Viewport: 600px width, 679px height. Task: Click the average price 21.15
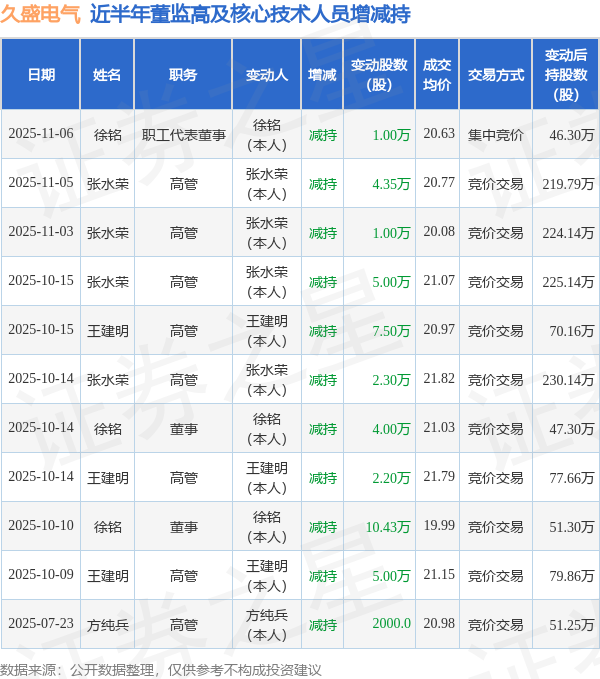[439, 574]
